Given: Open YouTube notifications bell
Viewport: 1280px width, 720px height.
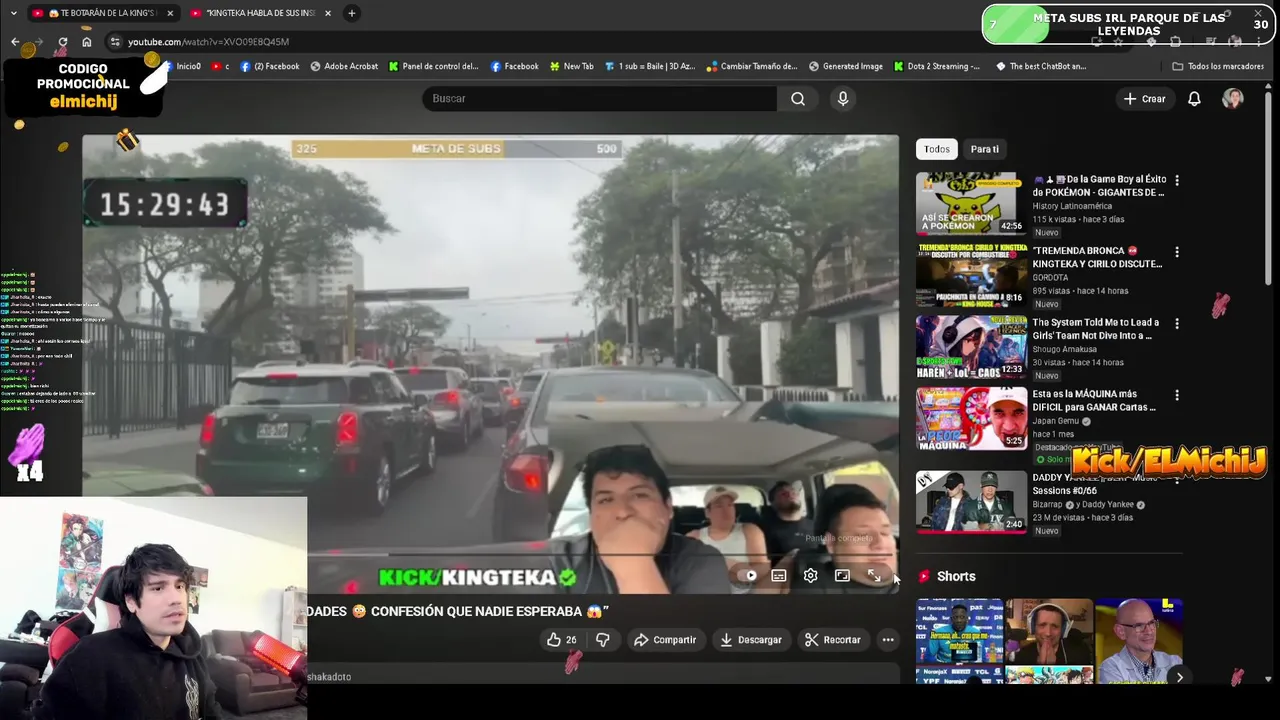Looking at the screenshot, I should (x=1194, y=99).
